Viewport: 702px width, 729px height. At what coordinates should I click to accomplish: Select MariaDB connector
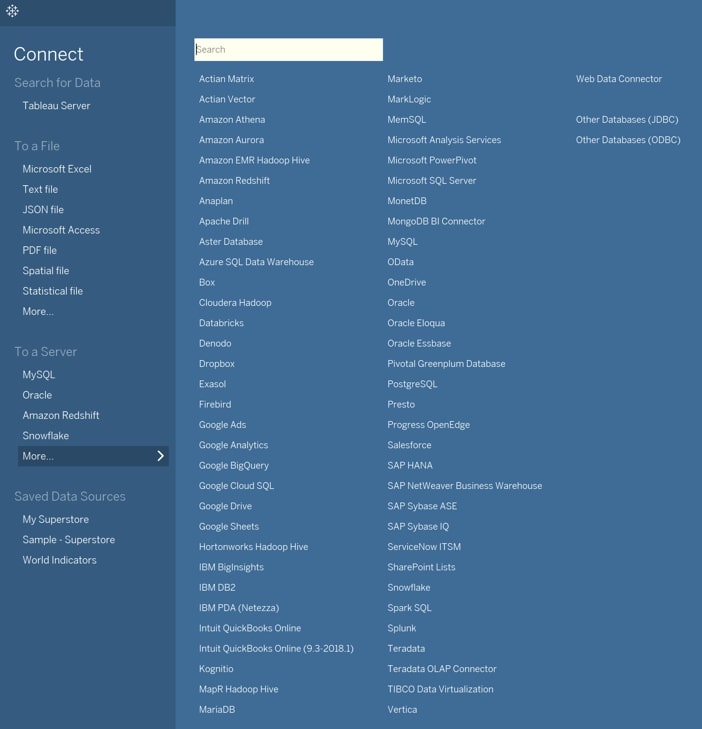217,709
